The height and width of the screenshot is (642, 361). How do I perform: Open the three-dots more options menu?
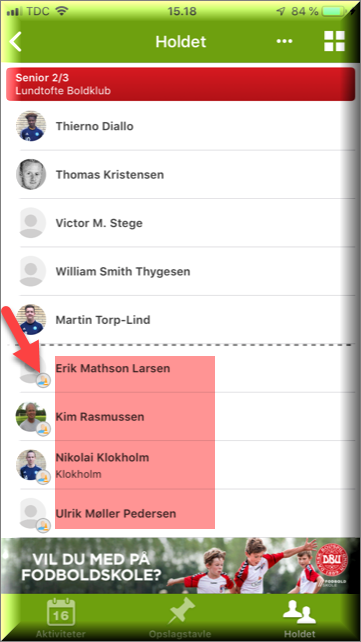pos(284,41)
